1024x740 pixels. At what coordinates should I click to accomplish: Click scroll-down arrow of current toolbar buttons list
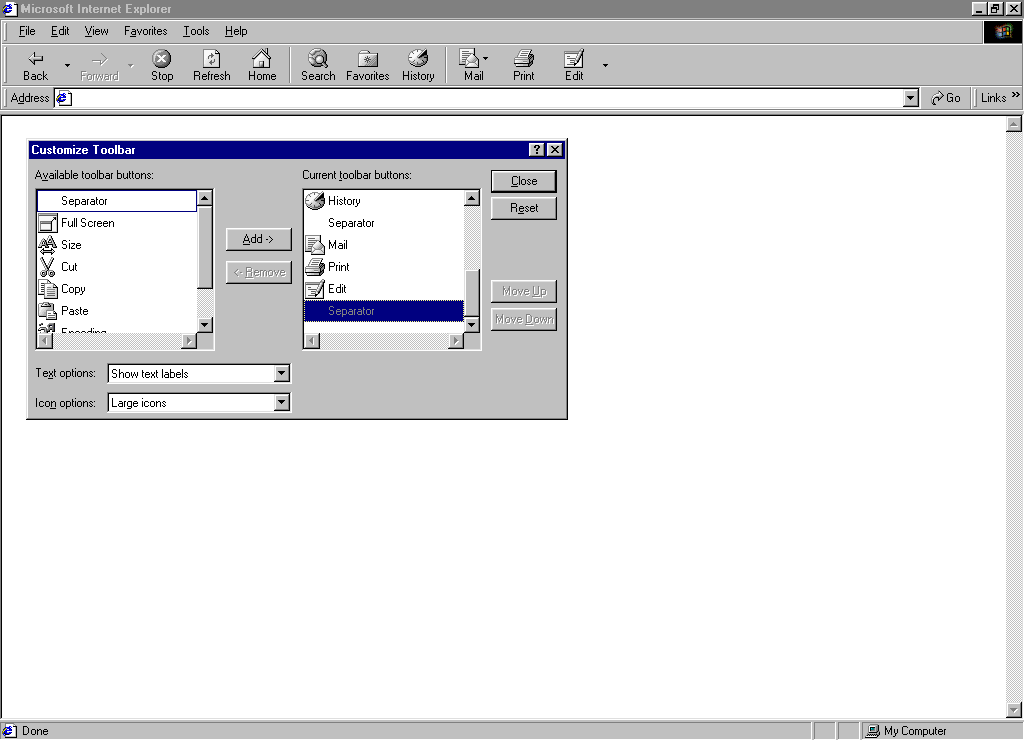[472, 325]
